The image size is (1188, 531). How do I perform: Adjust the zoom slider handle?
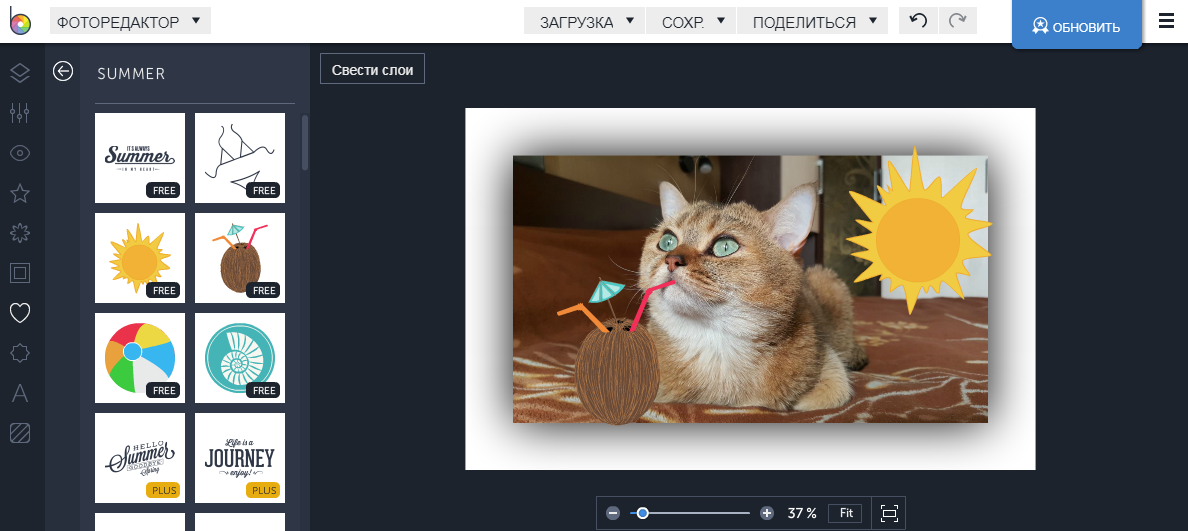tap(642, 513)
